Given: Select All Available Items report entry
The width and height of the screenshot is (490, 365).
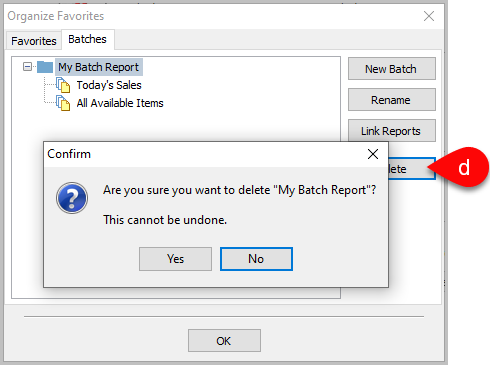Looking at the screenshot, I should coord(120,103).
